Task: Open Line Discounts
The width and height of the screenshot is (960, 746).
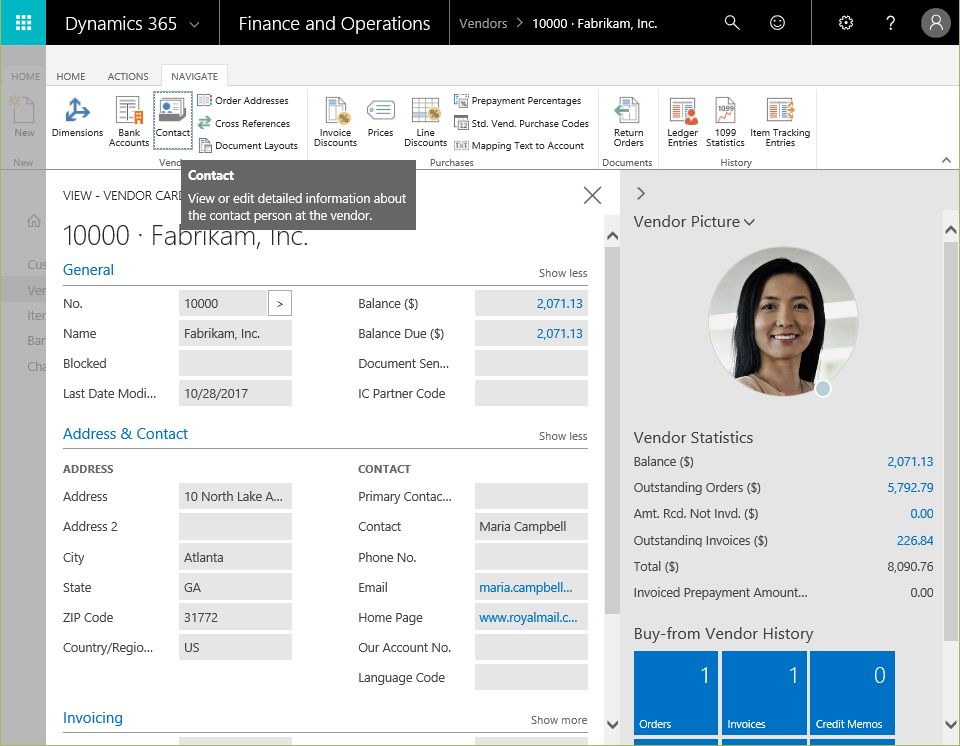Action: click(x=426, y=122)
